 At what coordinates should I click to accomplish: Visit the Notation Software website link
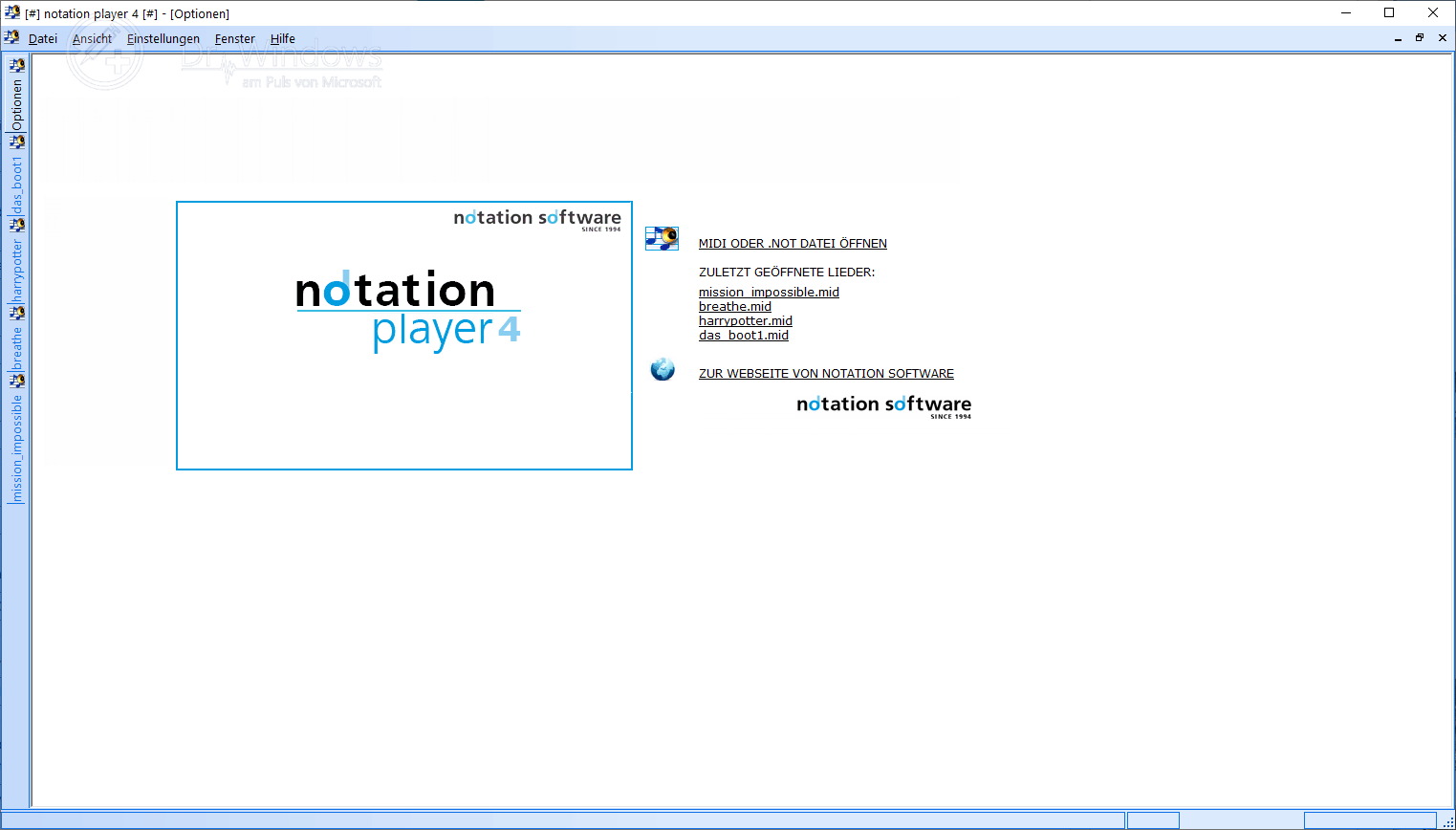click(825, 373)
